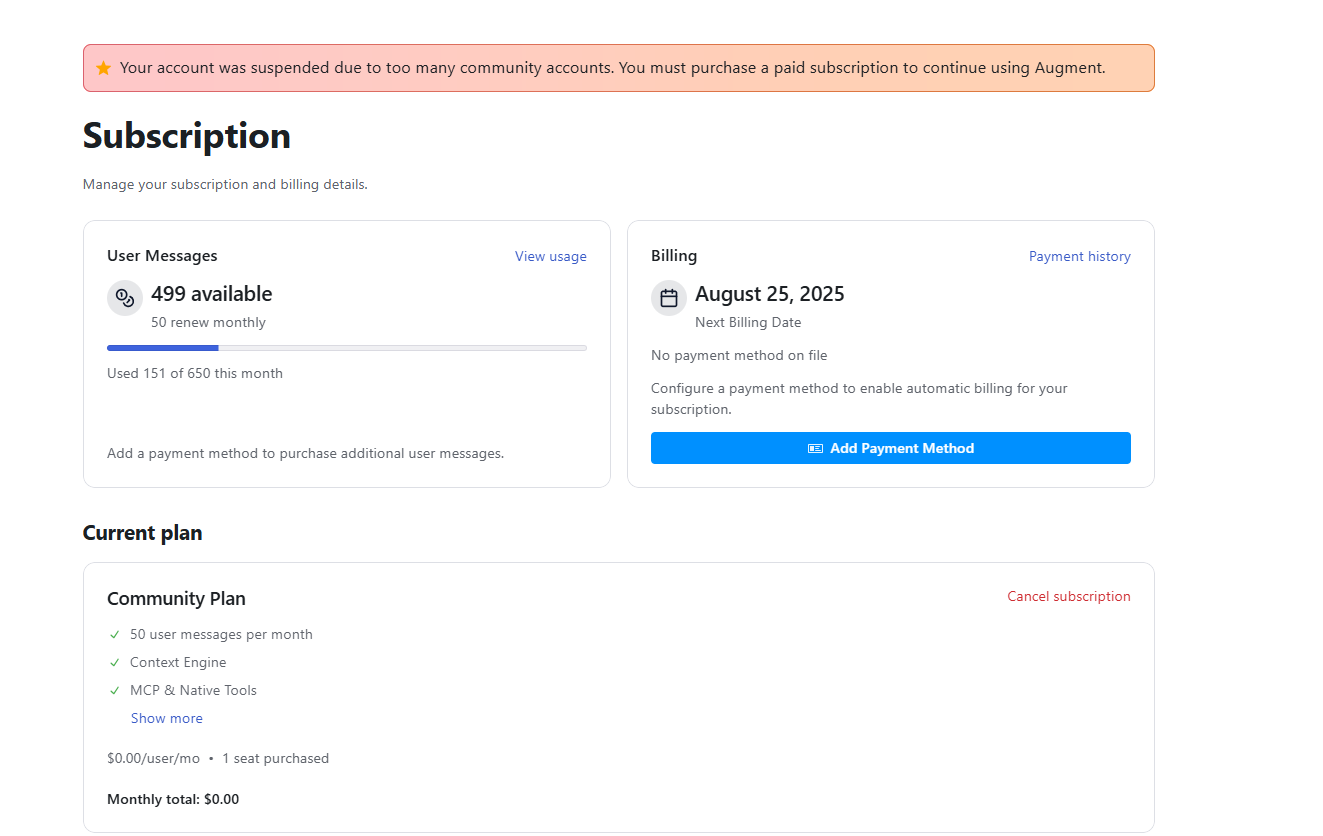1323x836 pixels.
Task: Click the user messages usage progress bar
Action: click(347, 348)
